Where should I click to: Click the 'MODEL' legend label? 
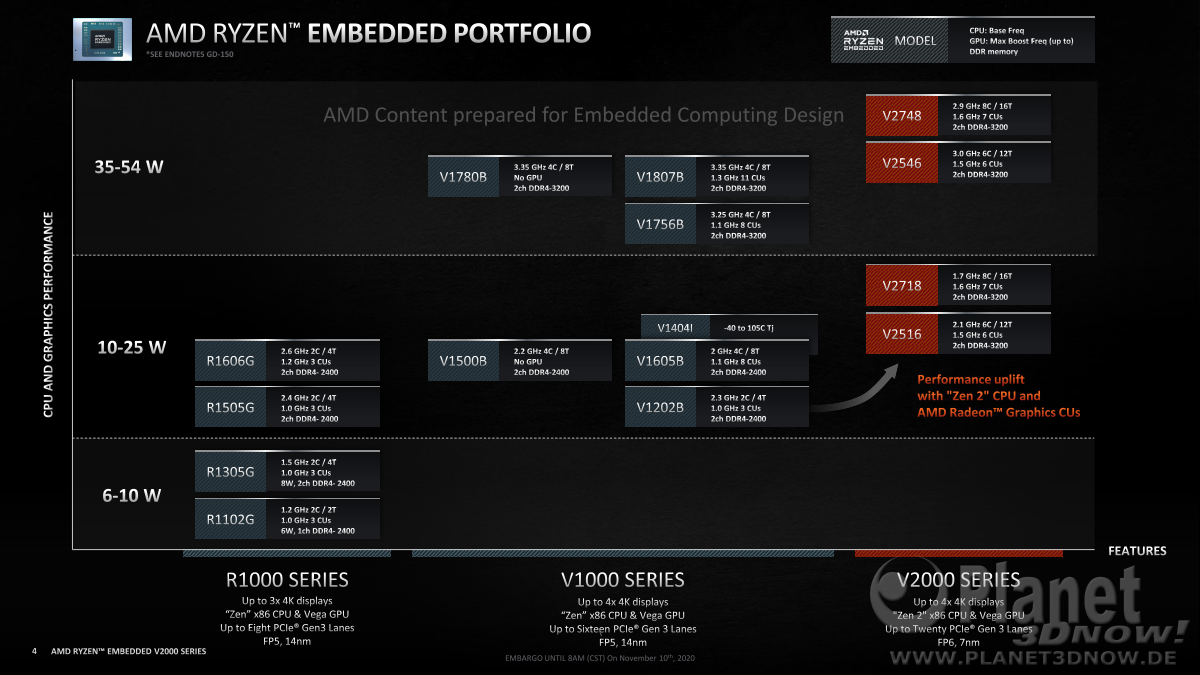point(916,41)
